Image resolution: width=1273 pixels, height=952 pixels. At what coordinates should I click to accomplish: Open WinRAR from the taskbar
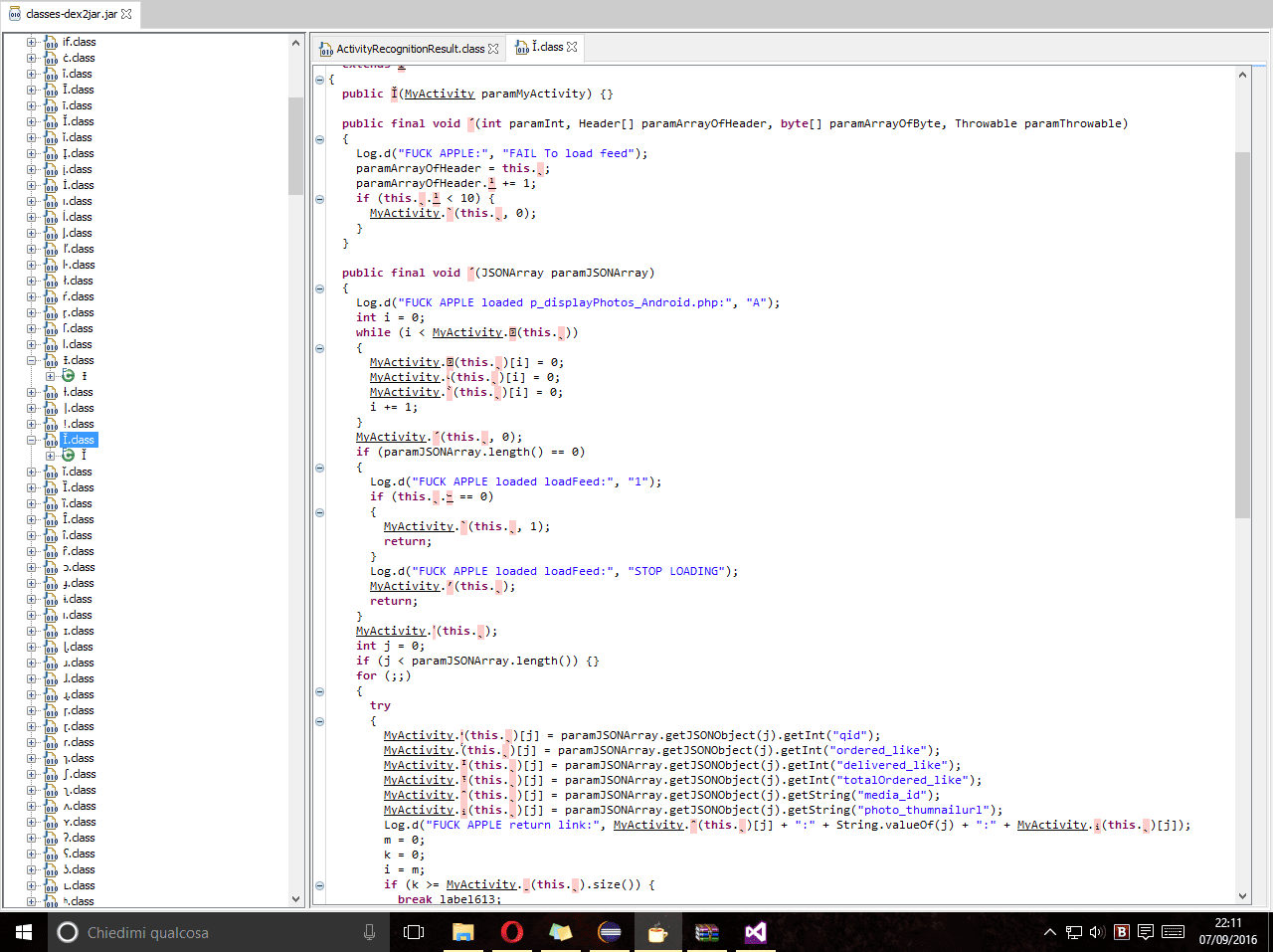coord(706,932)
